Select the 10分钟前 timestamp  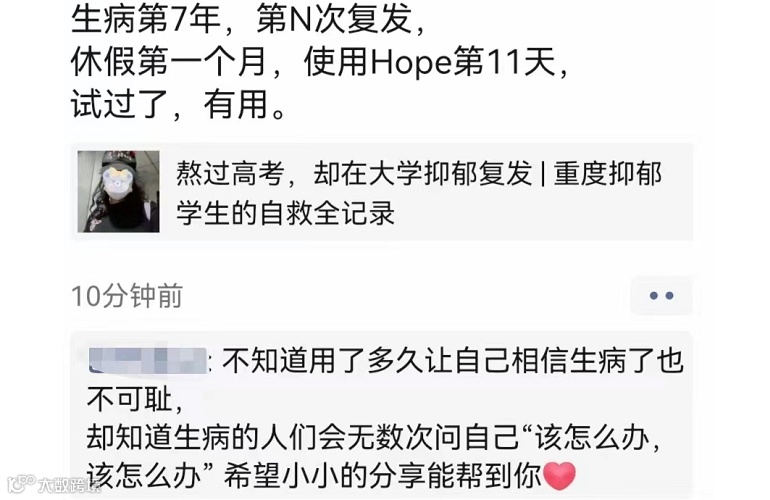pyautogui.click(x=127, y=296)
